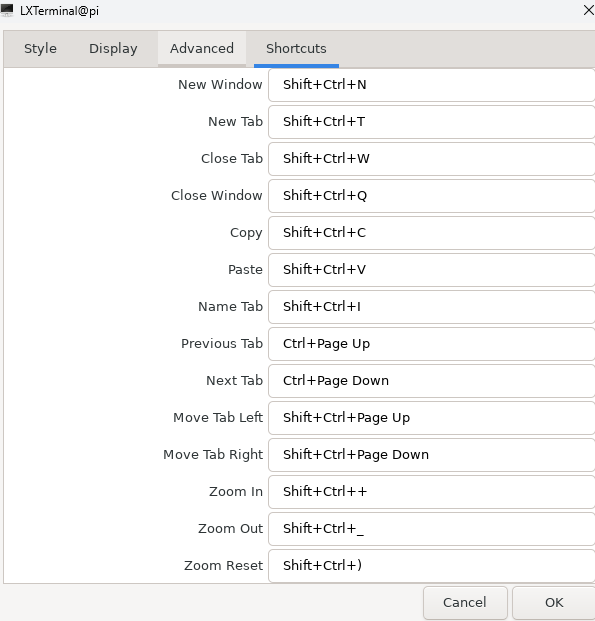Click the LXTerminal@pi window title text

coord(59,11)
